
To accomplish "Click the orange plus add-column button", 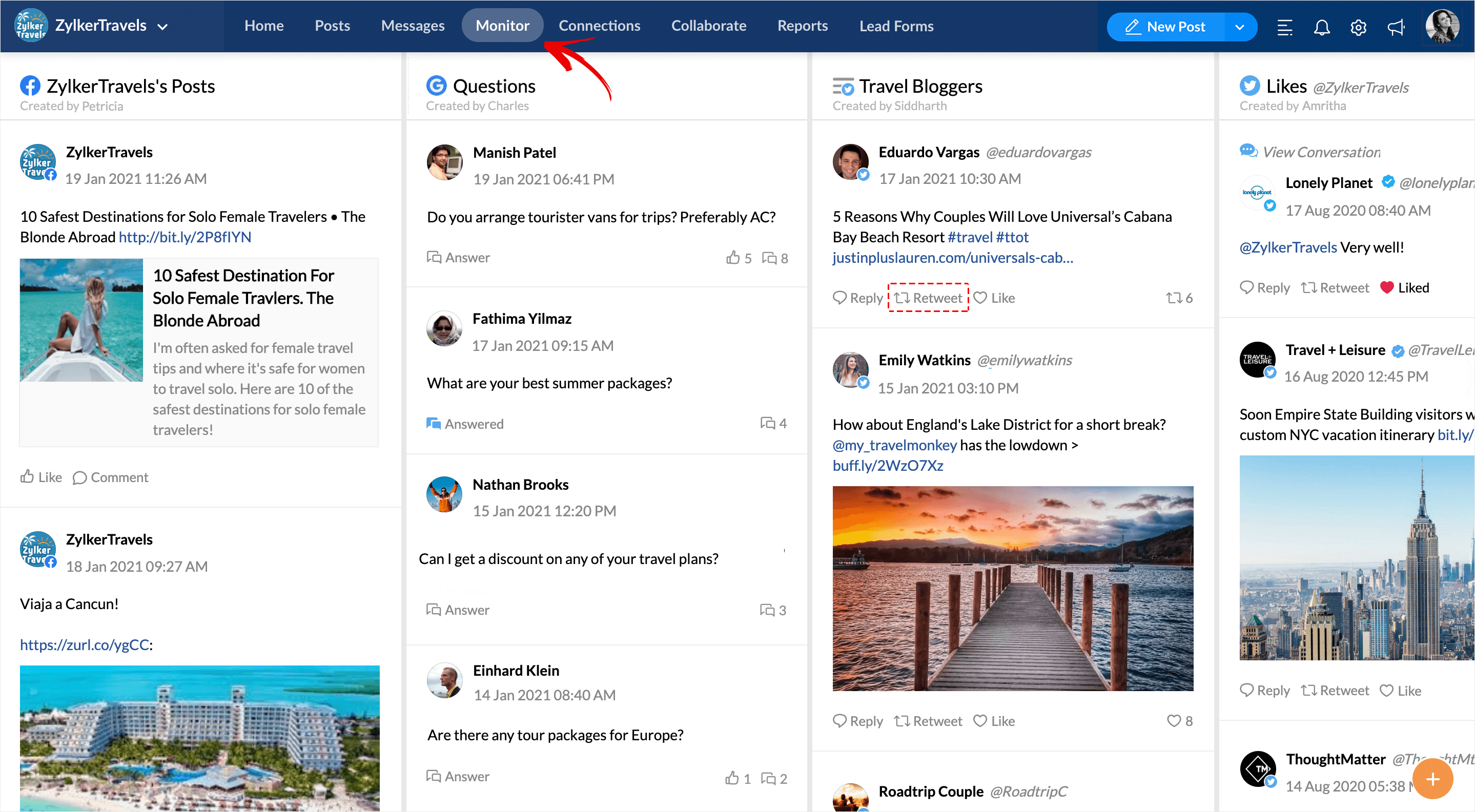I will click(1432, 779).
